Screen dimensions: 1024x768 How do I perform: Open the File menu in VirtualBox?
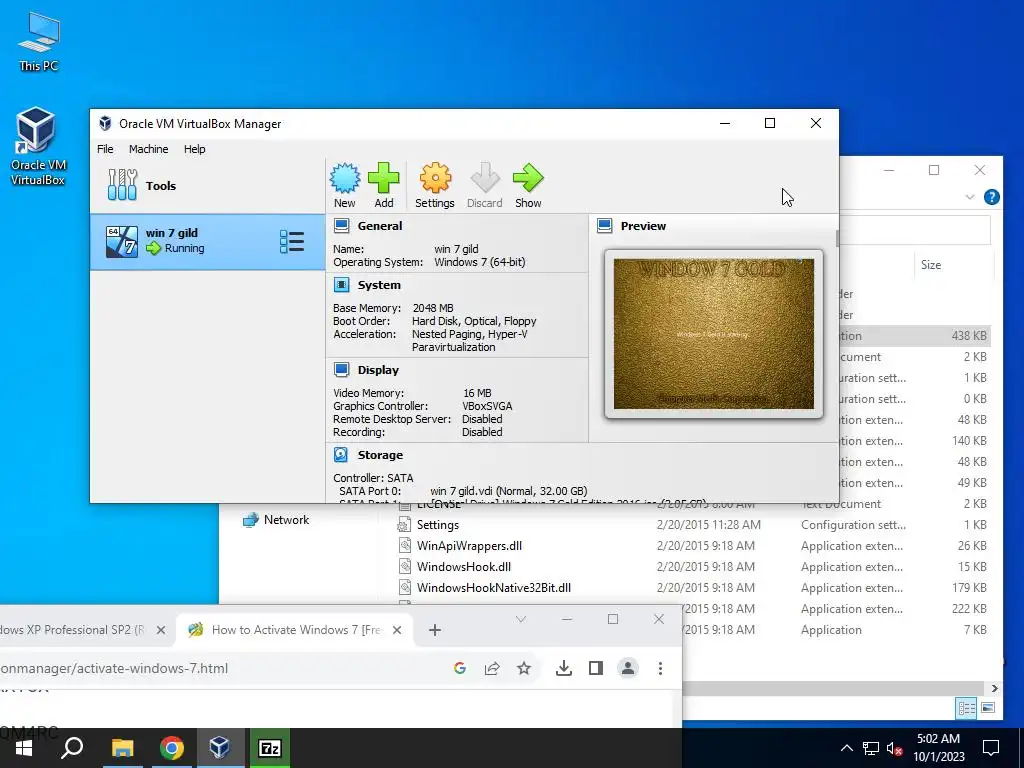point(105,149)
